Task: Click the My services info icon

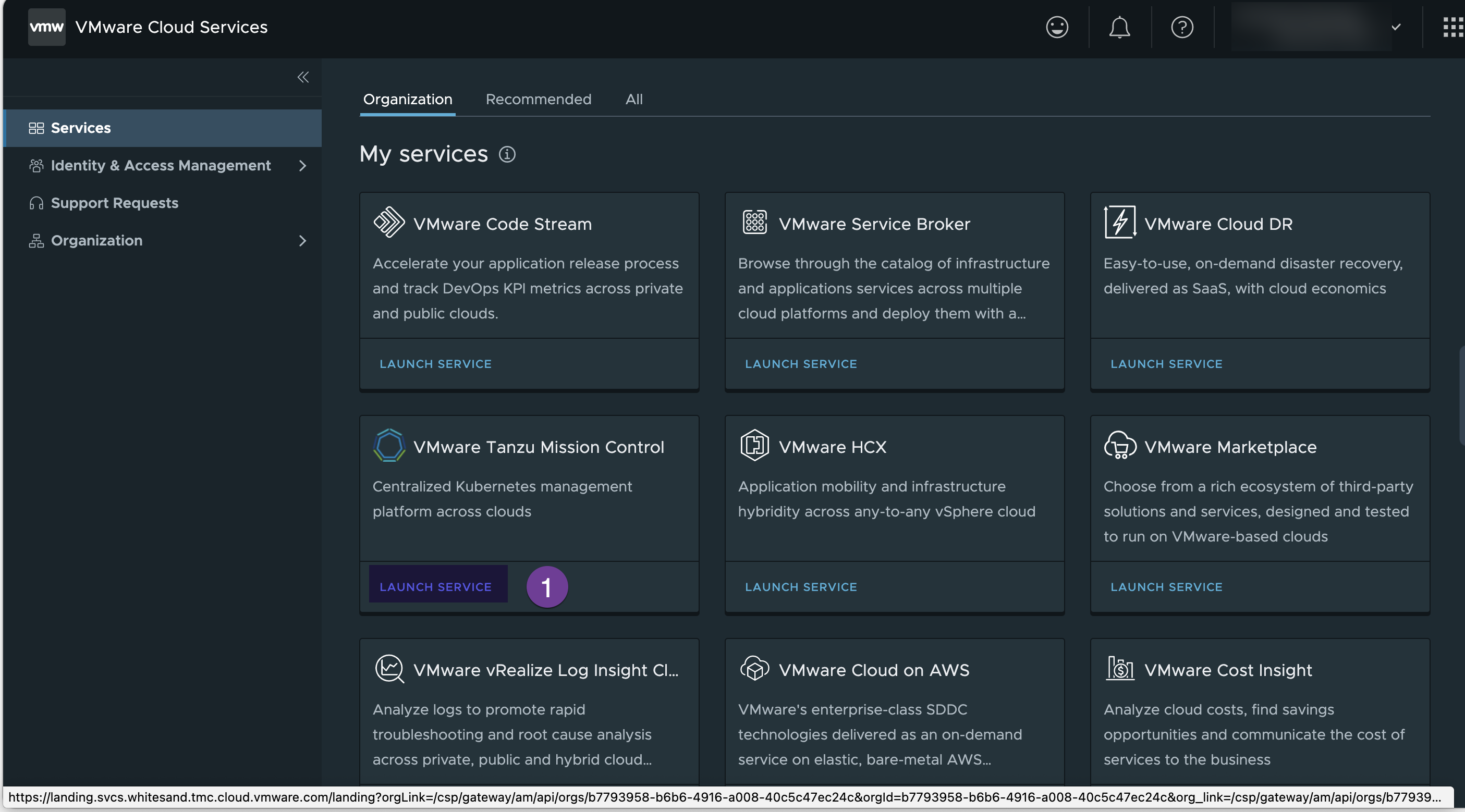Action: (x=507, y=154)
